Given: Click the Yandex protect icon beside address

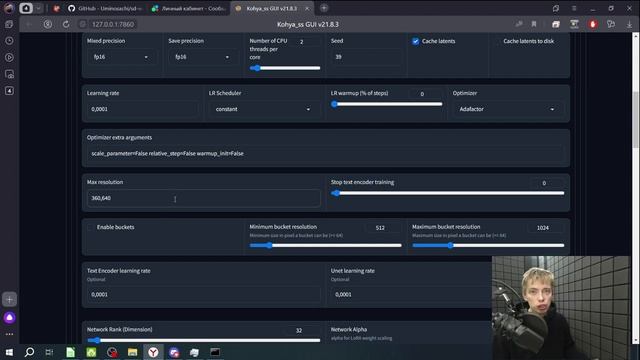Looking at the screenshot, I should click(48, 24).
